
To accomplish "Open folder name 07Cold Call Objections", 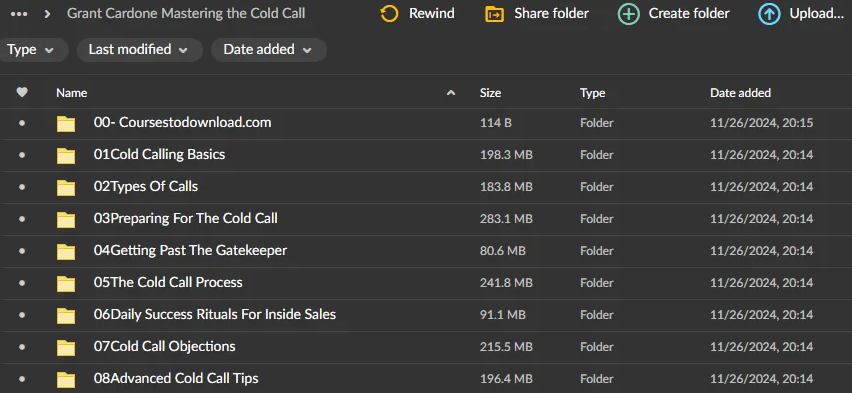I will 165,346.
